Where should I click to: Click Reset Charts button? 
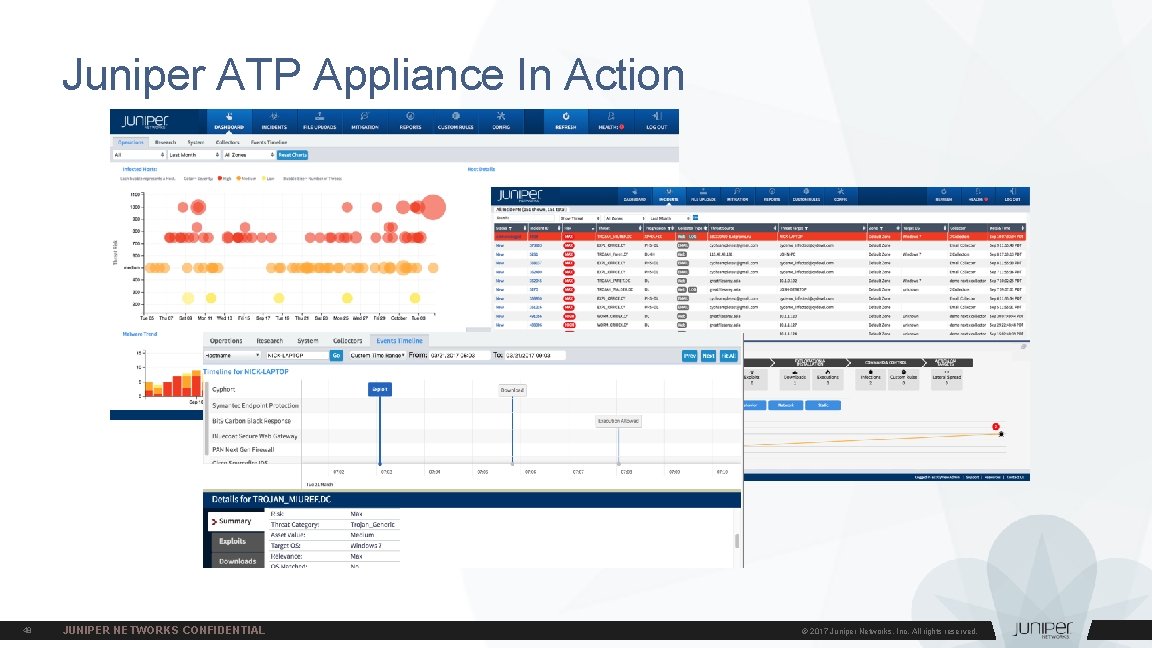(292, 155)
